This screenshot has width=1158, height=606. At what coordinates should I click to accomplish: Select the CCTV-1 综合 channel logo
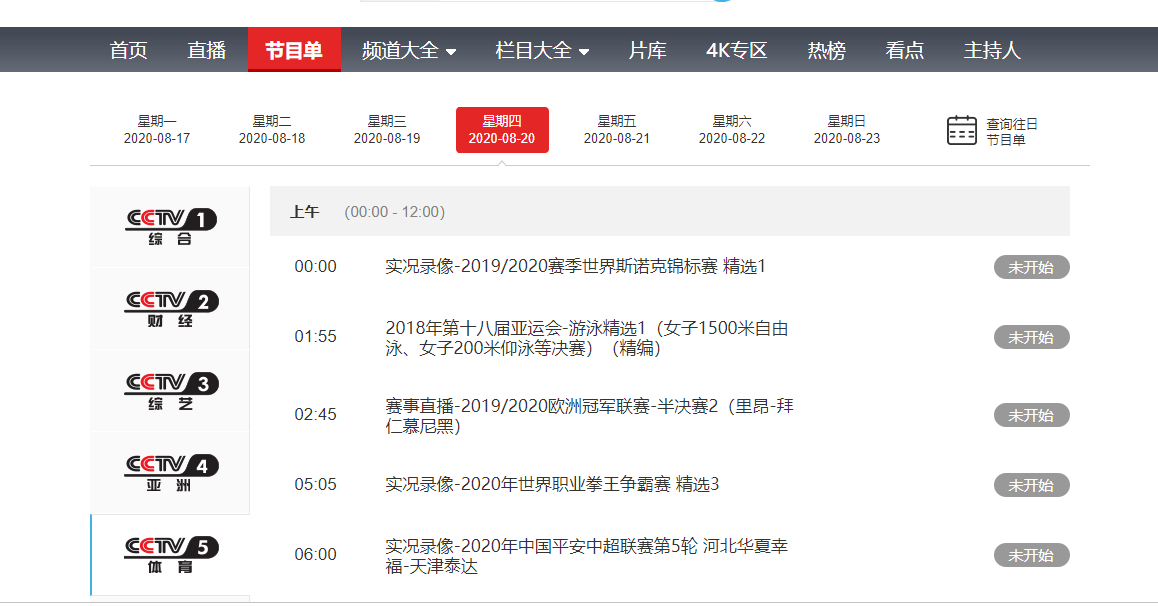pyautogui.click(x=168, y=227)
